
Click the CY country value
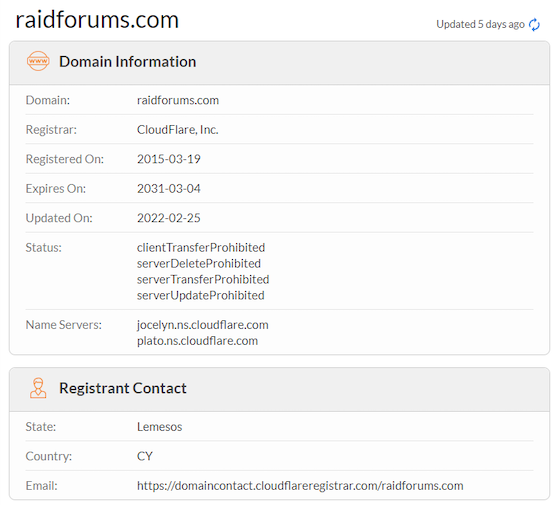(145, 456)
